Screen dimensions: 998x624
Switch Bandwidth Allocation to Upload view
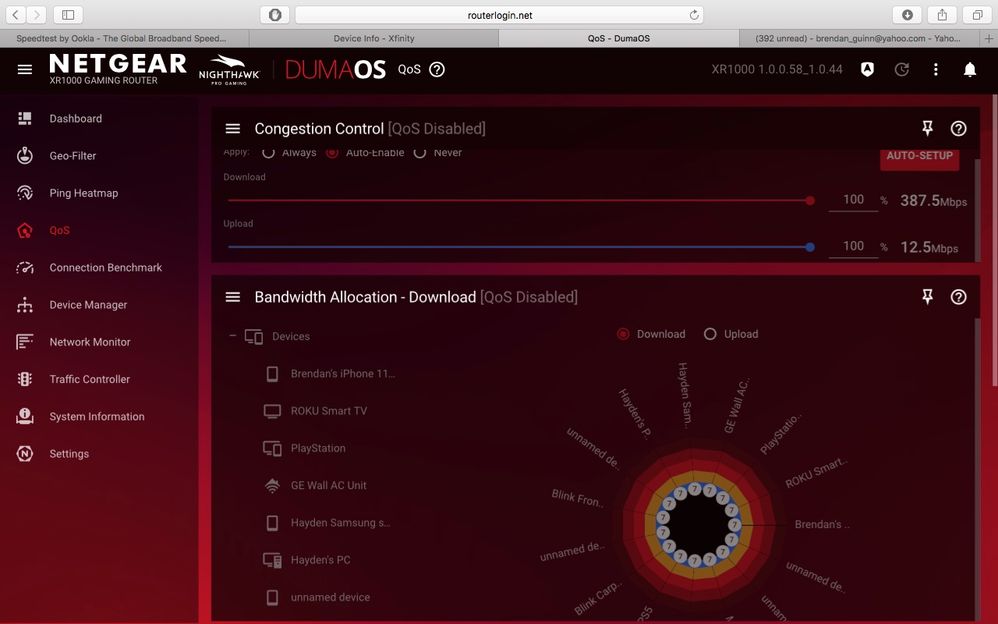709,334
